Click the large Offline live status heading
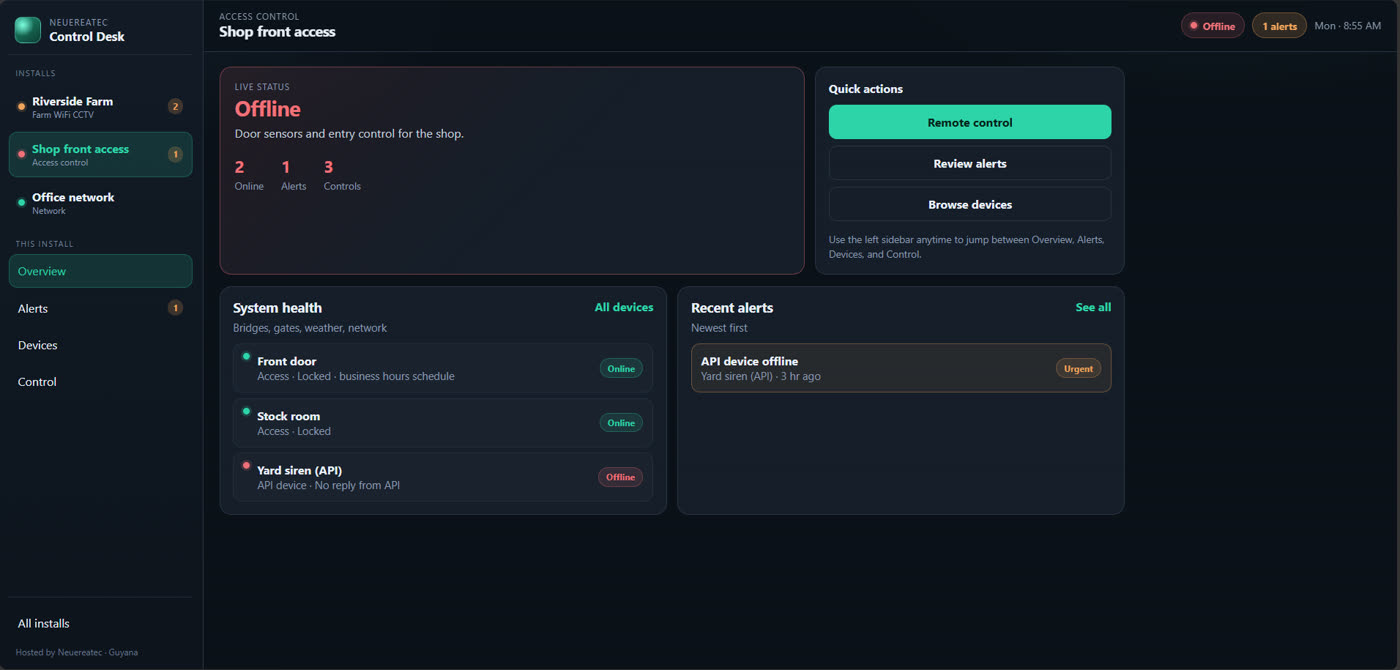This screenshot has width=1400, height=670. coord(268,109)
